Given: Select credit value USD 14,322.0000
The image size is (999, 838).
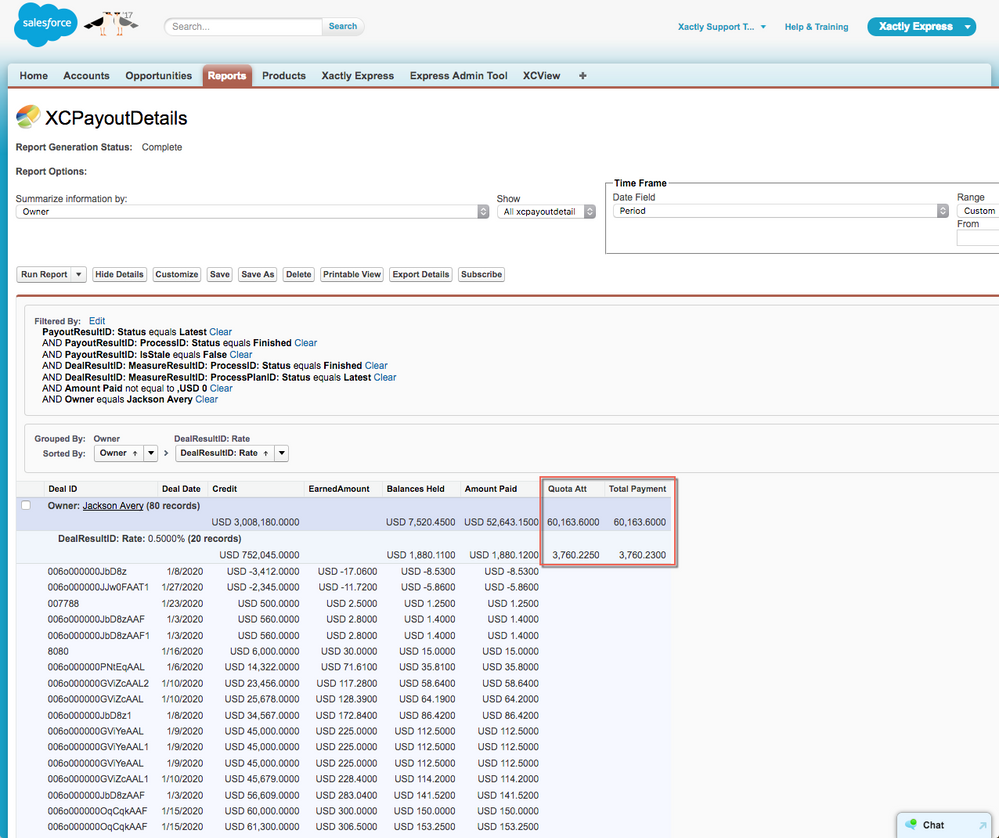Looking at the screenshot, I should (x=262, y=667).
